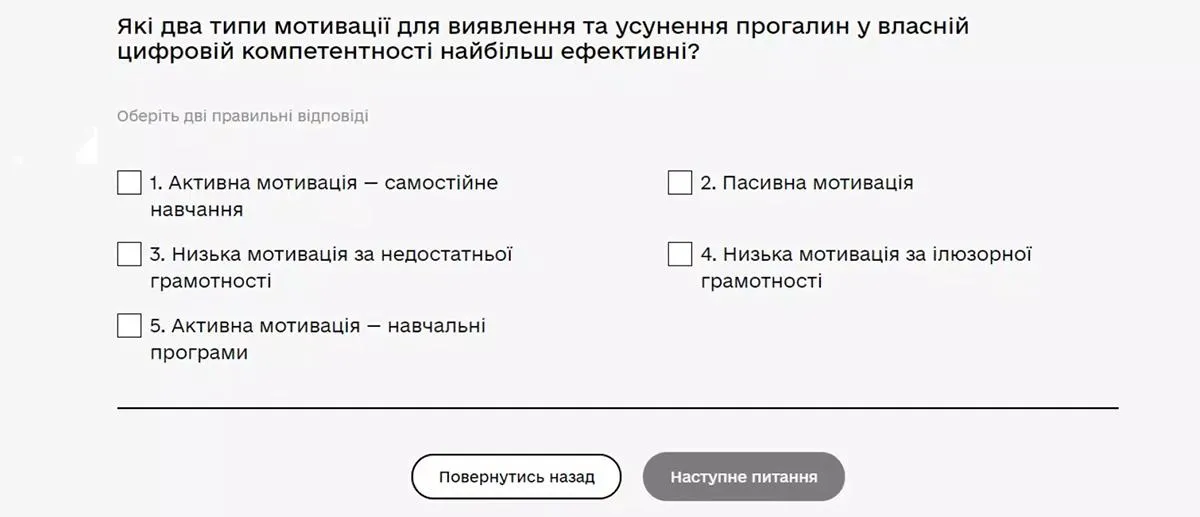
Task: Enable checkbox 4 Низька мотивація за ілюзорної грамотності
Action: 680,254
